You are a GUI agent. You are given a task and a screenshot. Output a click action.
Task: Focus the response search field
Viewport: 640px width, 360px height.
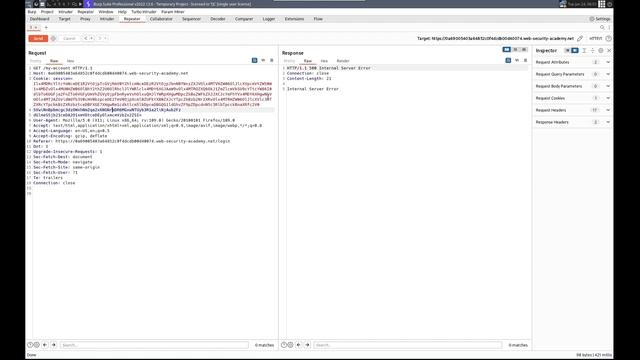pos(408,345)
